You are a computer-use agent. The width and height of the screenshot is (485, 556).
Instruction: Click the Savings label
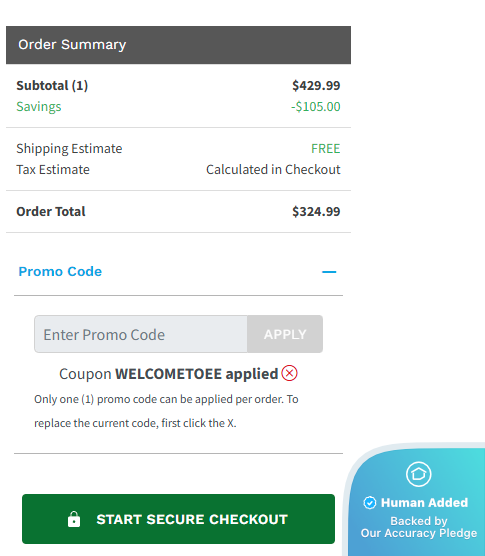click(x=39, y=107)
